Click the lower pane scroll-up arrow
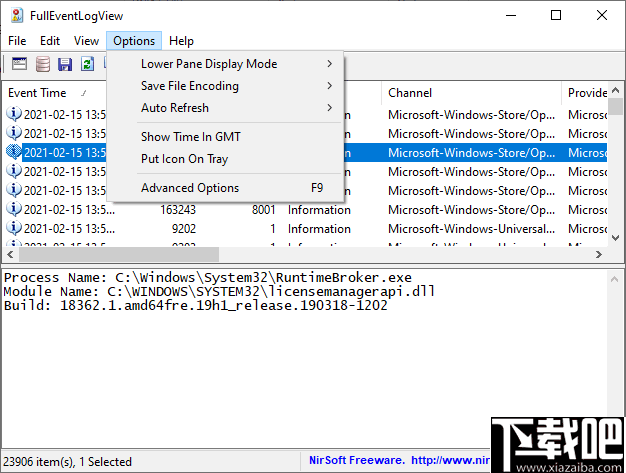Screen dimensions: 626x473 point(614,279)
